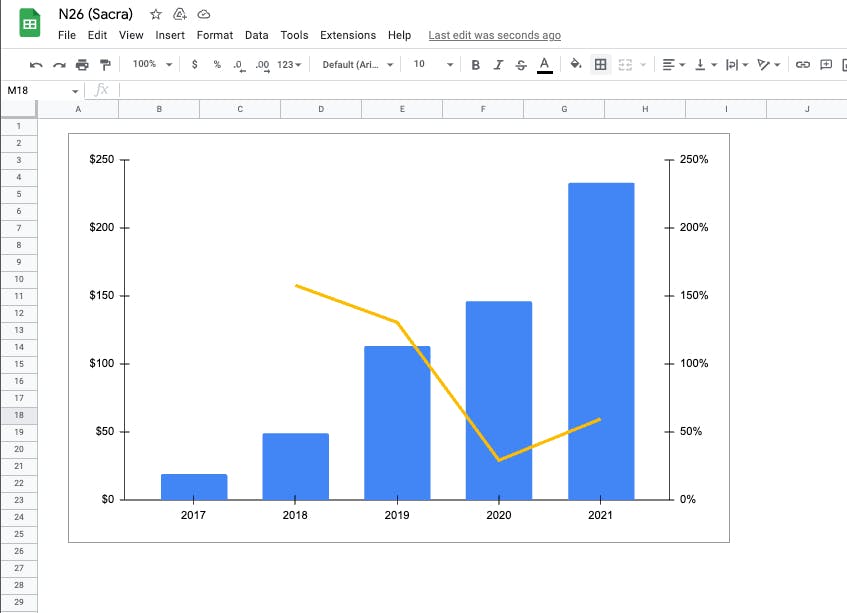Screen dimensions: 847x613
Task: Format as percent icon
Action: point(217,64)
